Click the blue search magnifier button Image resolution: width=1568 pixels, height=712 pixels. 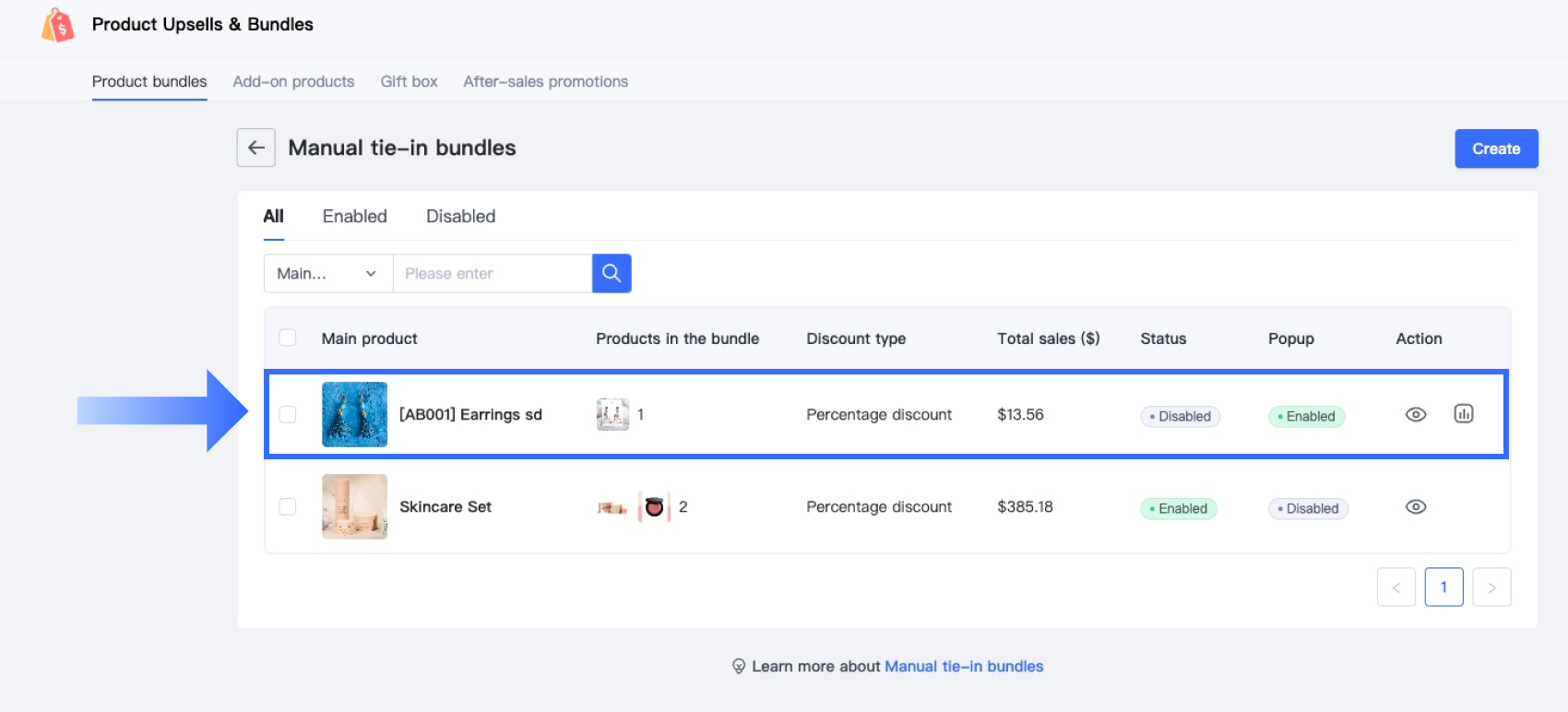click(x=612, y=273)
